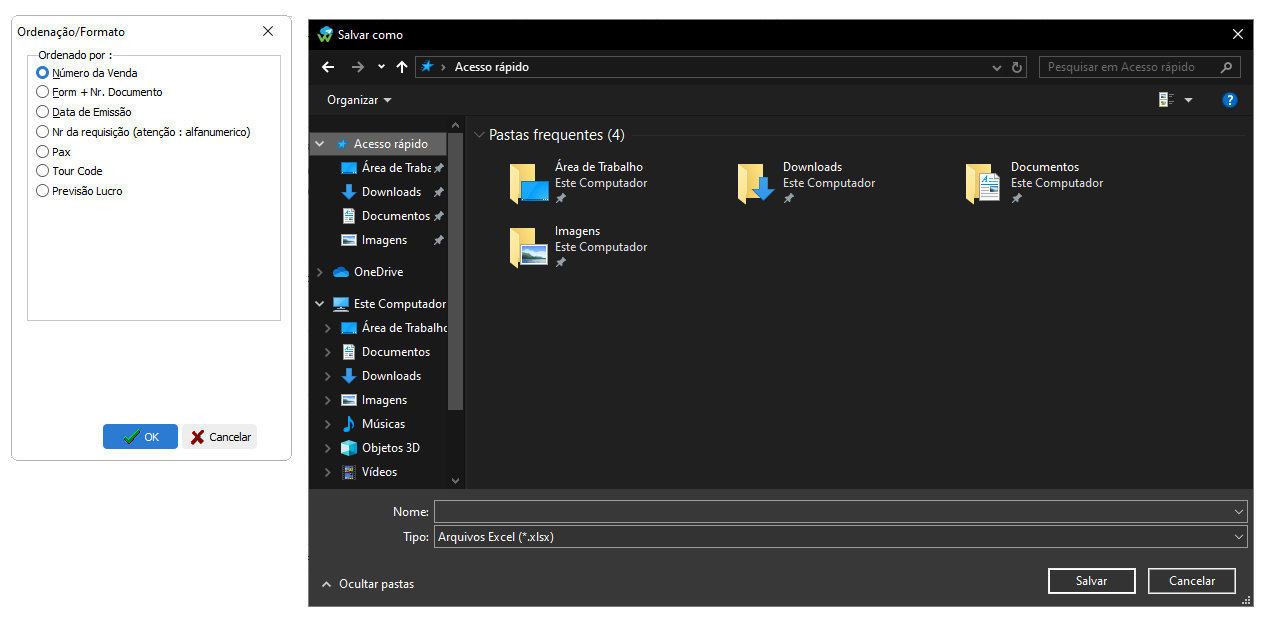The height and width of the screenshot is (623, 1265).
Task: Collapse the Acesso rápido tree node
Action: [x=320, y=144]
